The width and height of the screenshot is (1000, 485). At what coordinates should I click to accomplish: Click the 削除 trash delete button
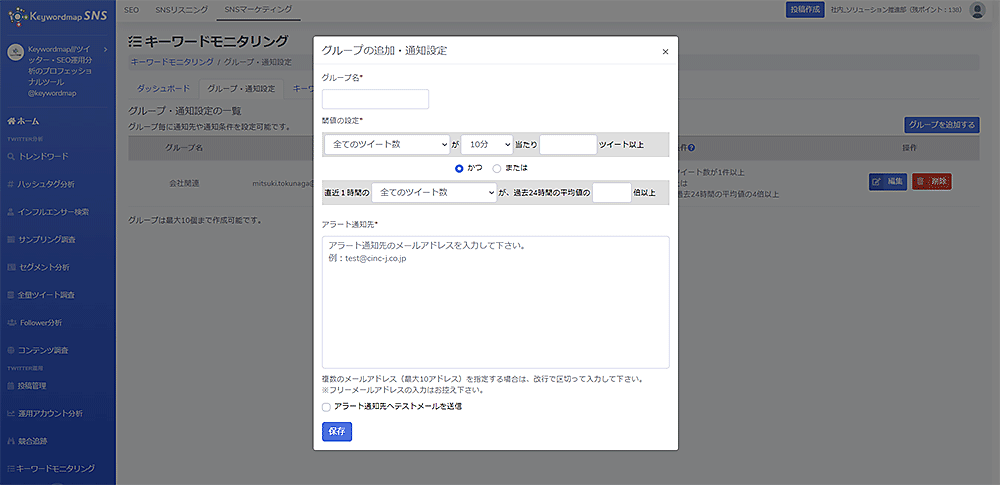[x=931, y=182]
